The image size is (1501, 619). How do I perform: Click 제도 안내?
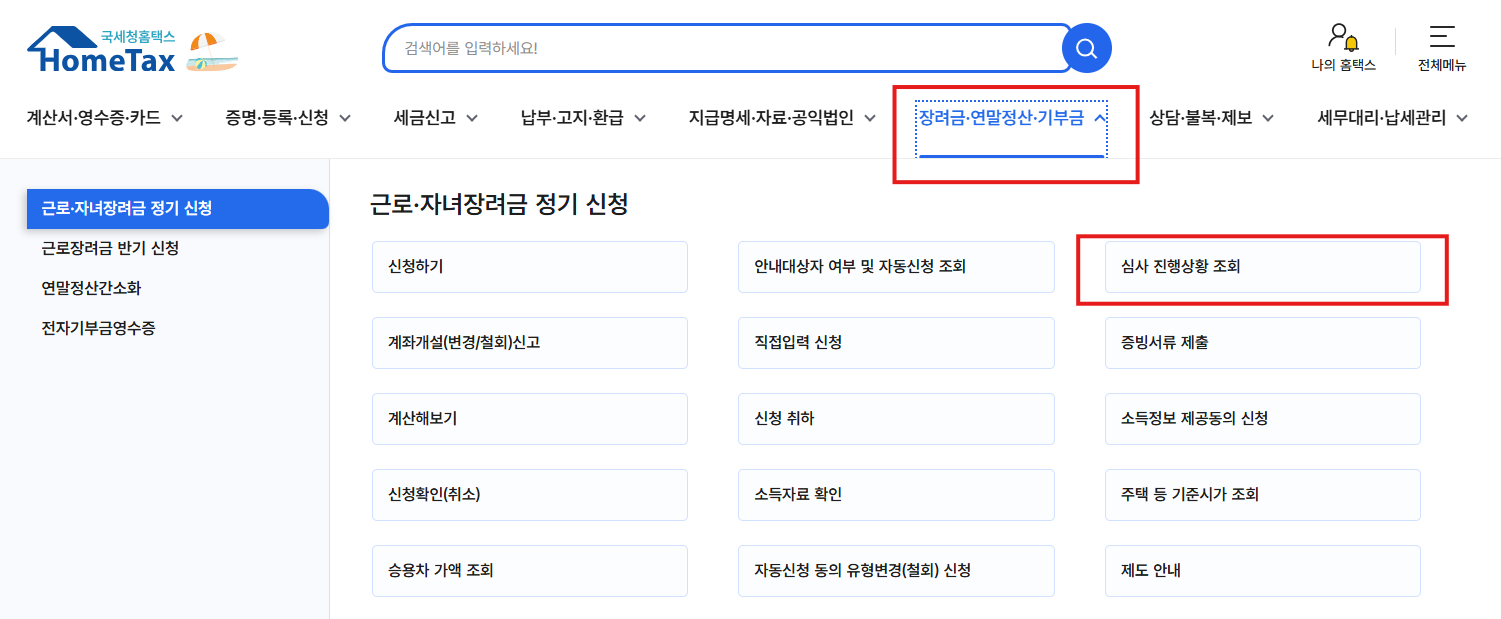1262,571
